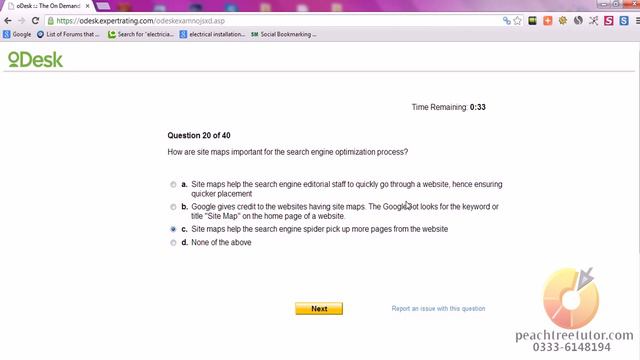Click the Time Remaining 0:33 counter
The width and height of the screenshot is (640, 360).
click(449, 107)
